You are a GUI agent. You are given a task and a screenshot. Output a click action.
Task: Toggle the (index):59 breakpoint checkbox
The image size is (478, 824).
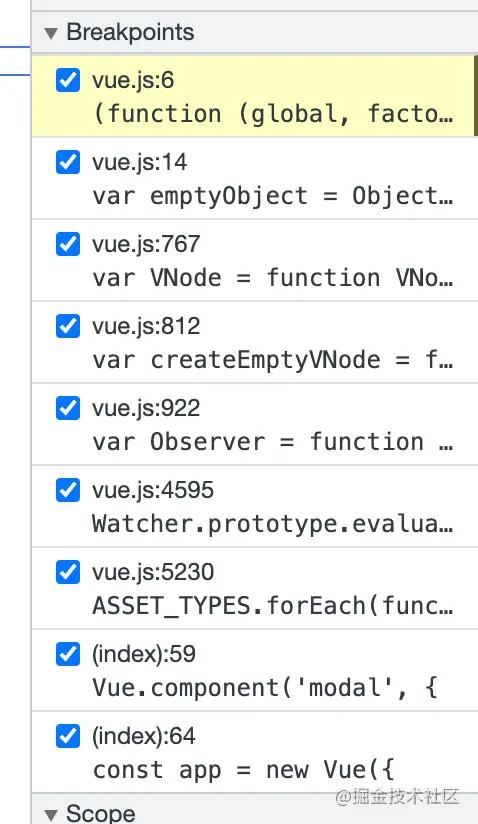tap(68, 654)
